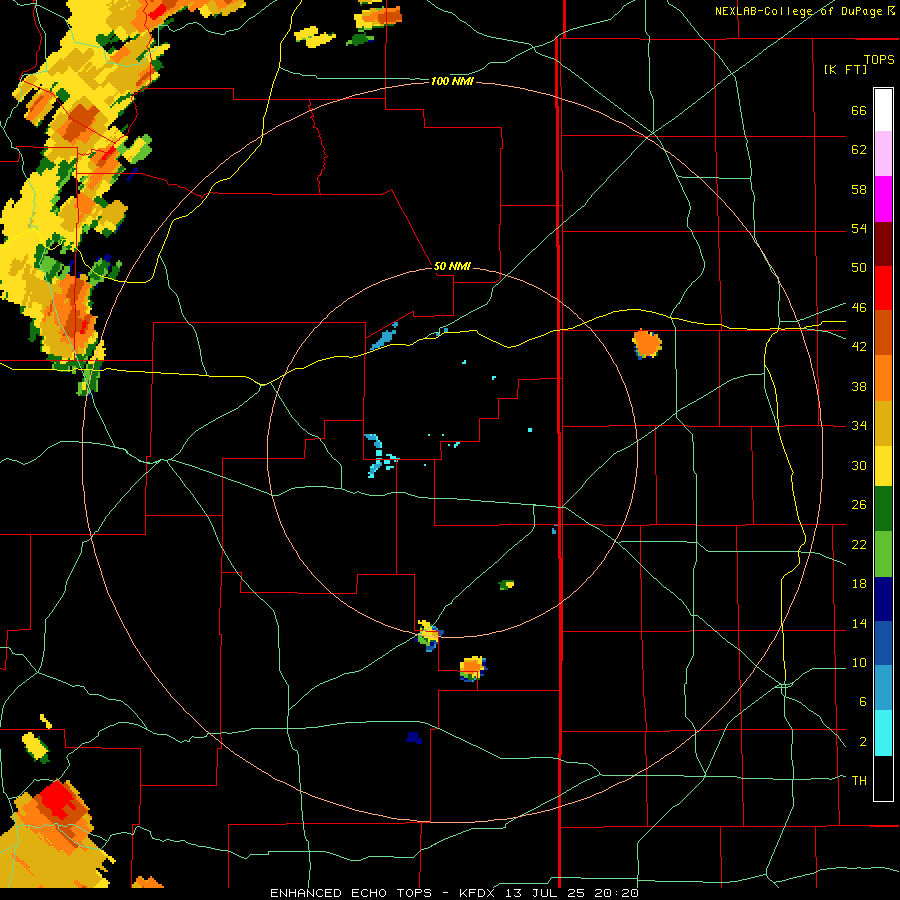Click the legend value 34
This screenshot has height=900, width=900.
tap(859, 425)
